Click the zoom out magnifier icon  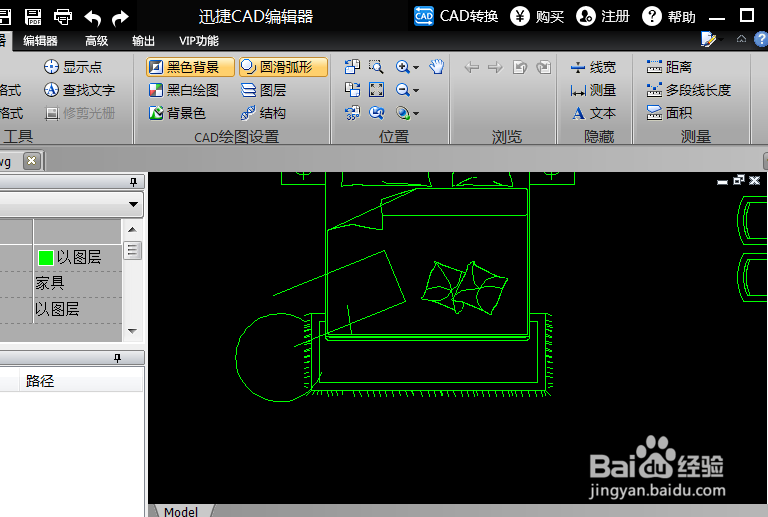403,90
